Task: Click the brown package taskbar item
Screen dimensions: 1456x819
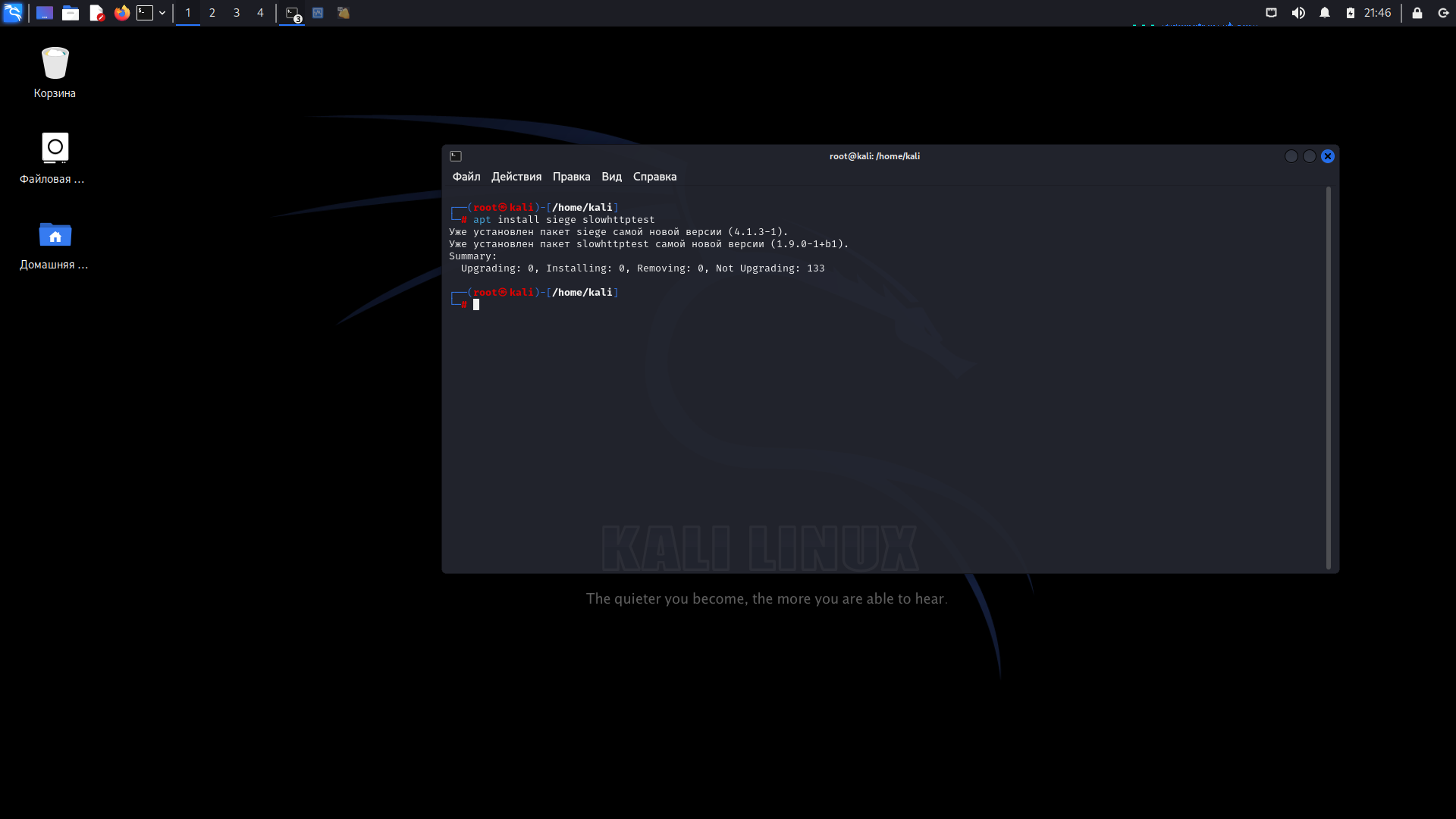Action: (344, 13)
